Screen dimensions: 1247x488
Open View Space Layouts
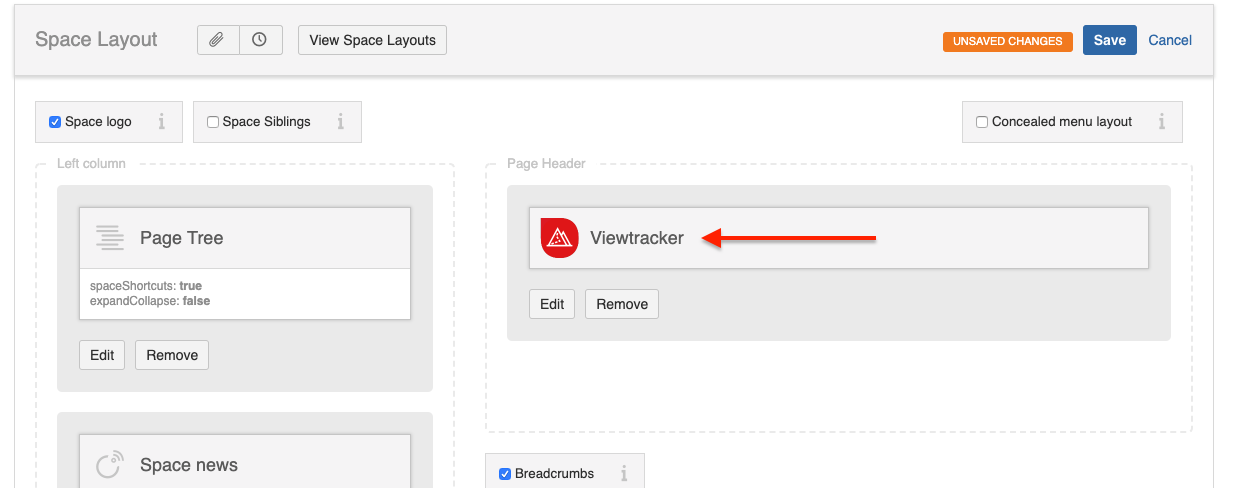(372, 40)
